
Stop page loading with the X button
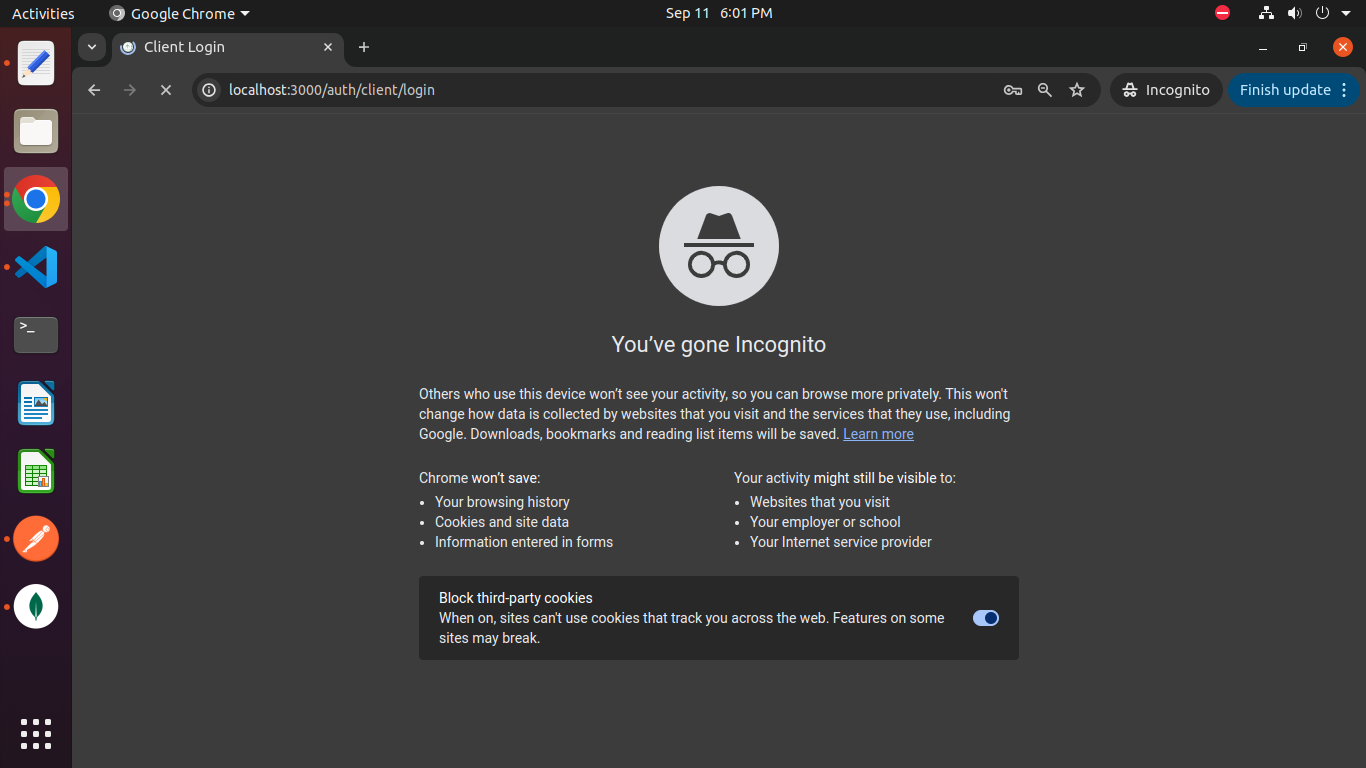tap(166, 90)
